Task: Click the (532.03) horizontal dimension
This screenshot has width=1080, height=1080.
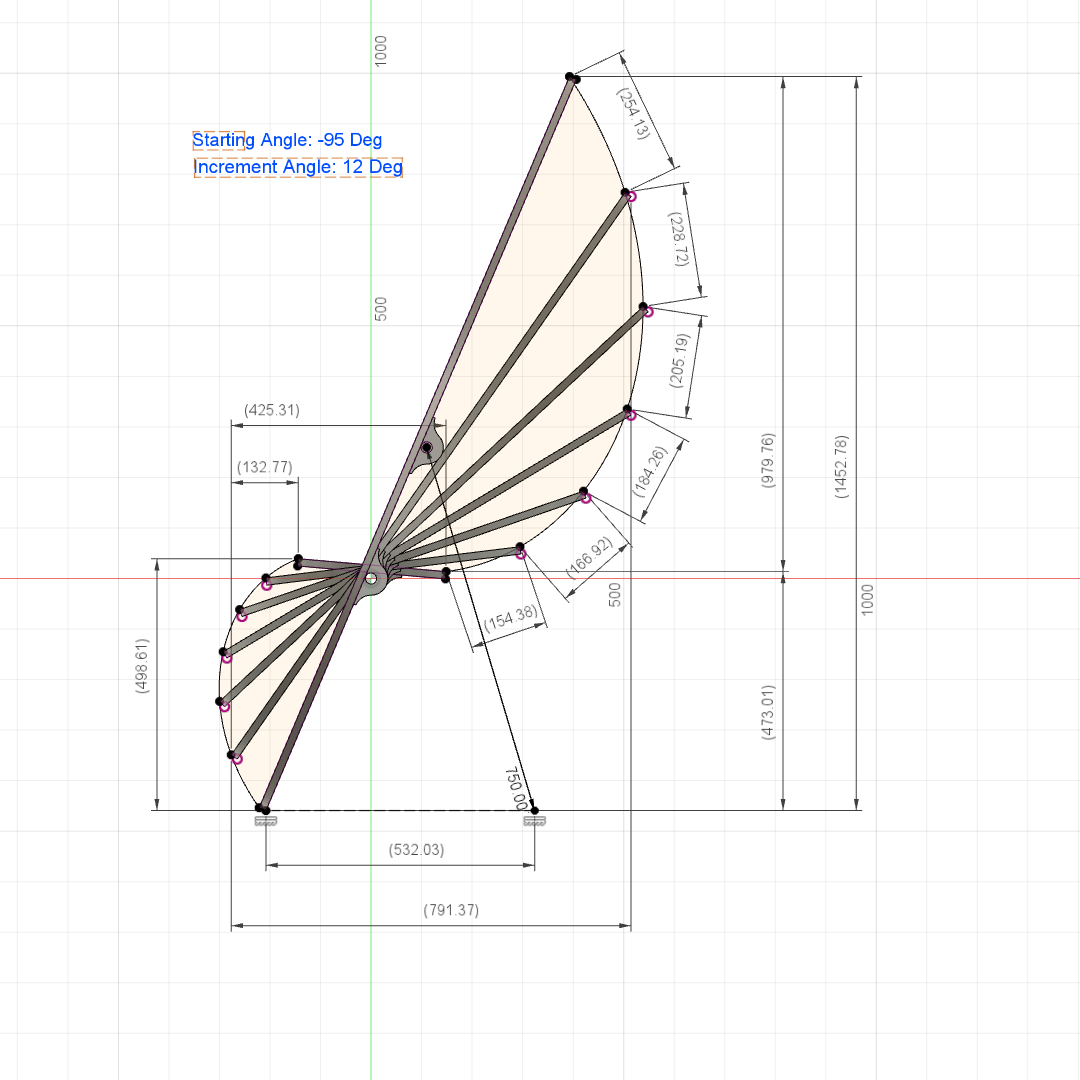Action: pos(417,849)
